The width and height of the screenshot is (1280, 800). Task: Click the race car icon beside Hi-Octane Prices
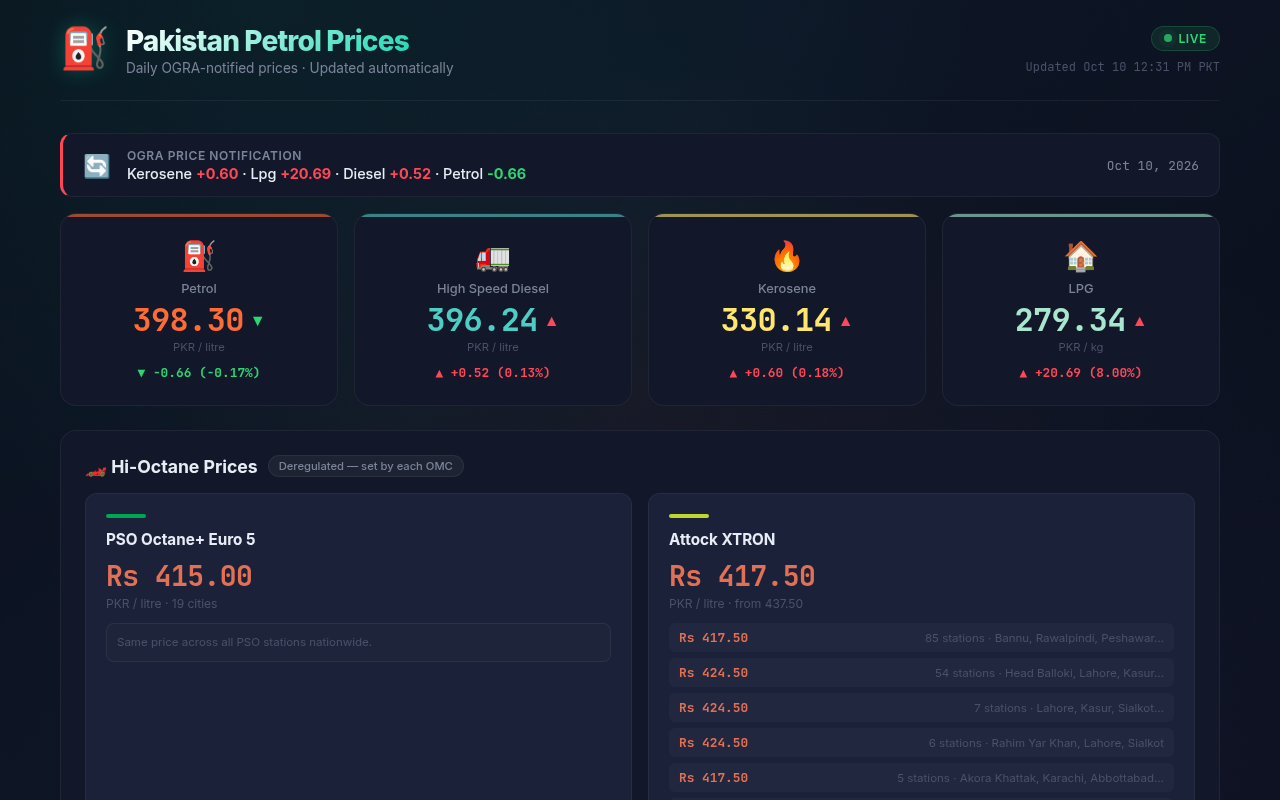pos(96,468)
